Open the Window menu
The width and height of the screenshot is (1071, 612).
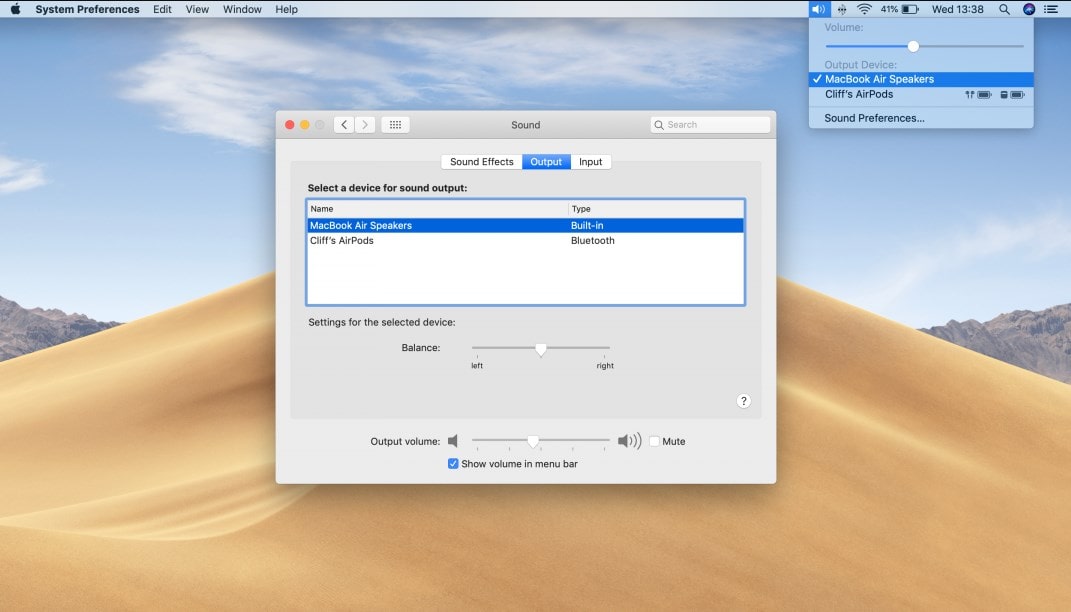[242, 9]
